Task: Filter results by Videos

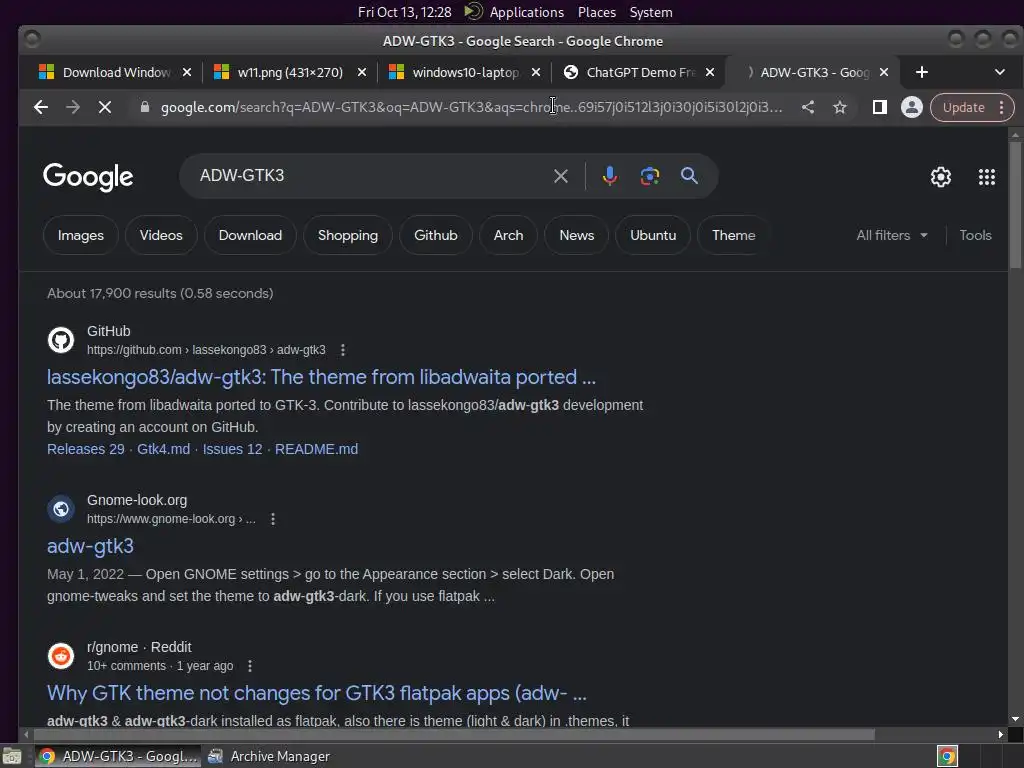Action: pos(161,235)
